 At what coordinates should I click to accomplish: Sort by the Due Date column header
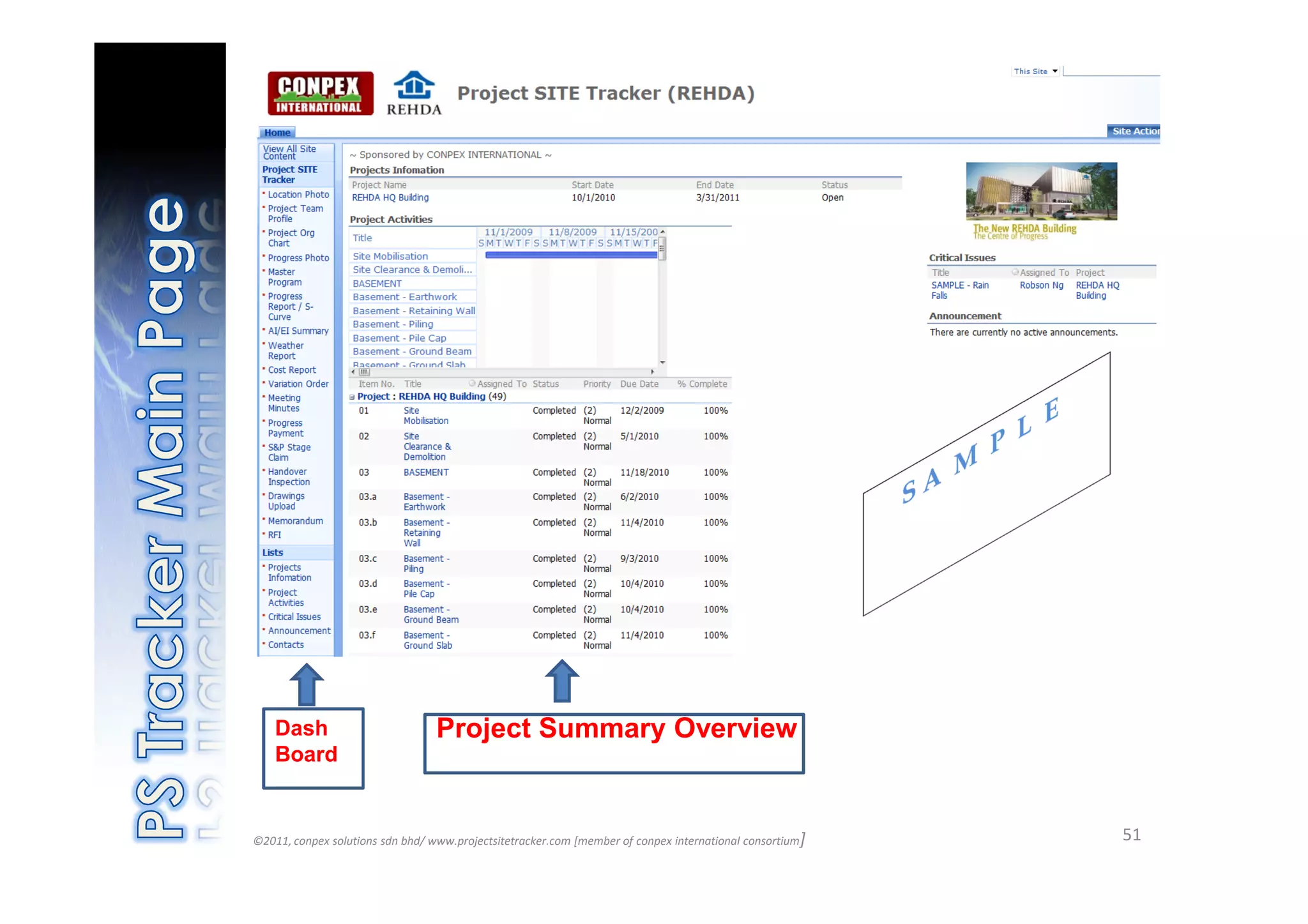639,384
